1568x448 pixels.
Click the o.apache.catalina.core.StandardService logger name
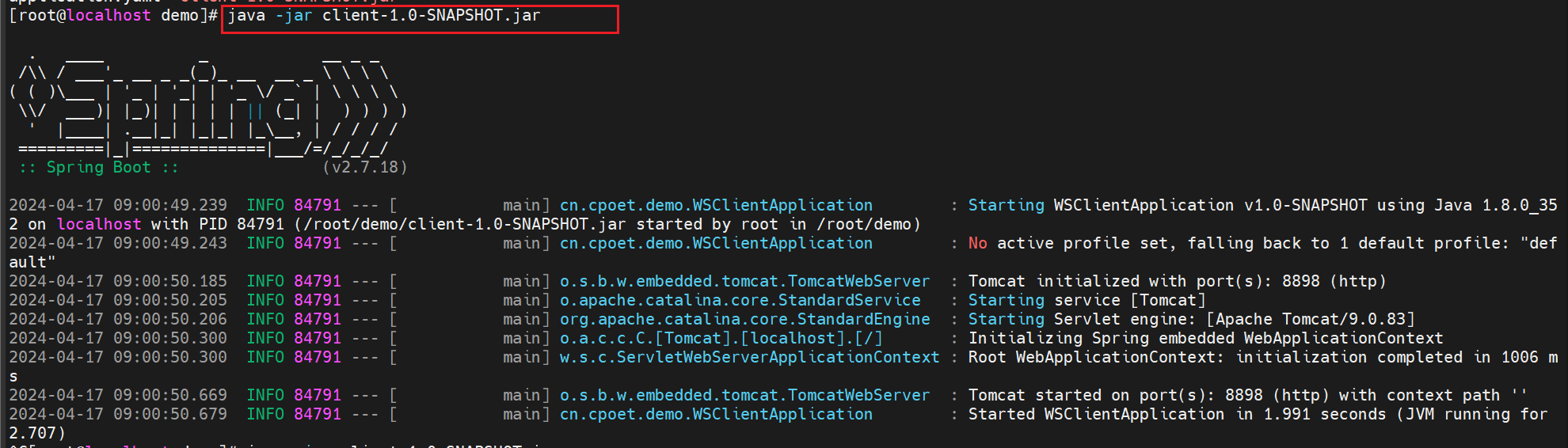point(740,300)
